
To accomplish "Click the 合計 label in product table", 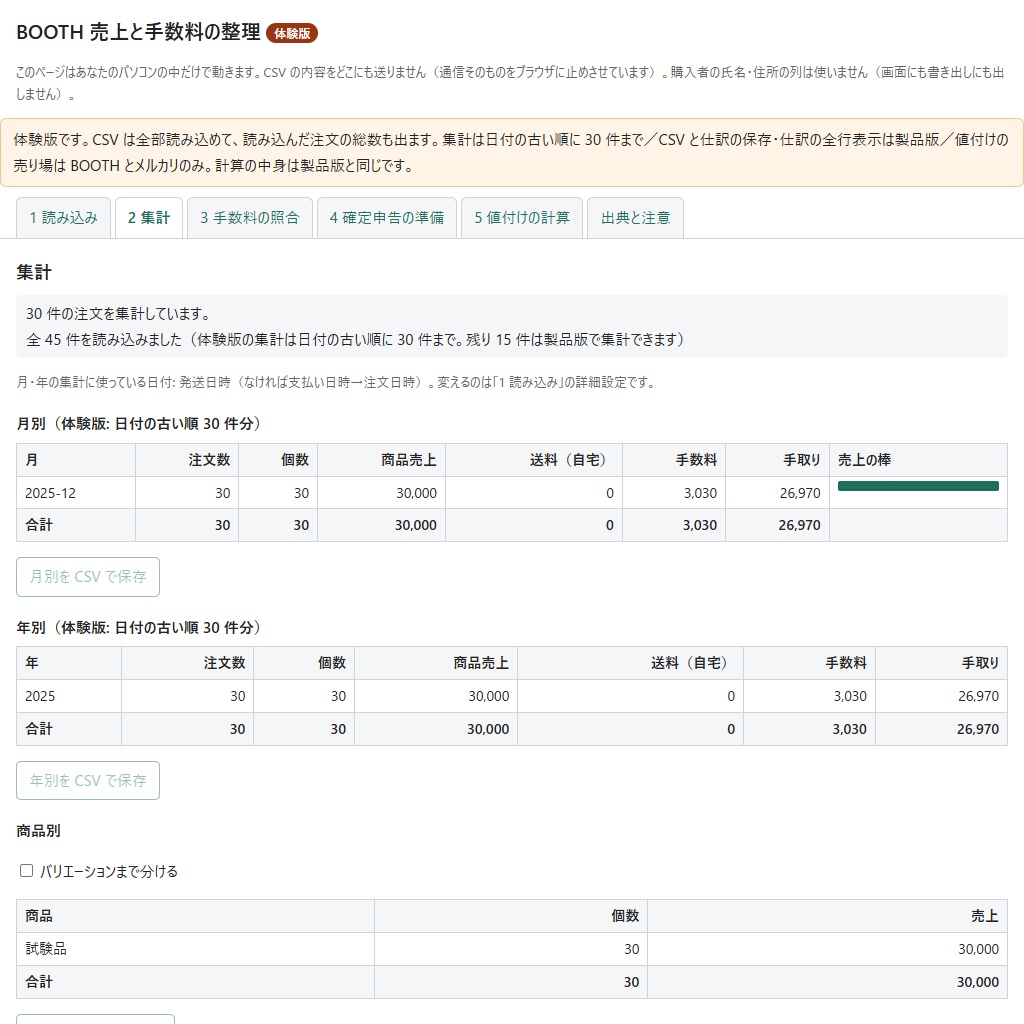I will [x=39, y=982].
